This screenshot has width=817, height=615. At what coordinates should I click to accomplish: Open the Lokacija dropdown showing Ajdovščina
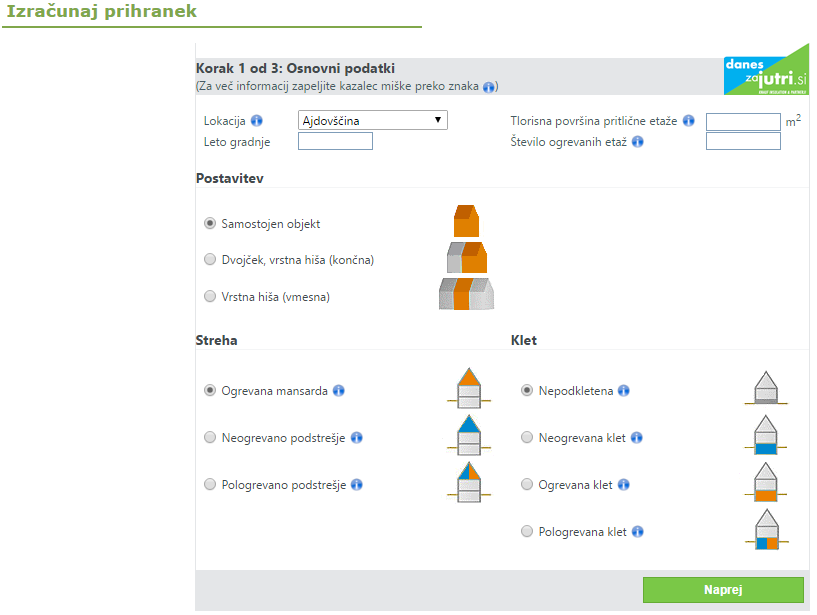point(372,121)
